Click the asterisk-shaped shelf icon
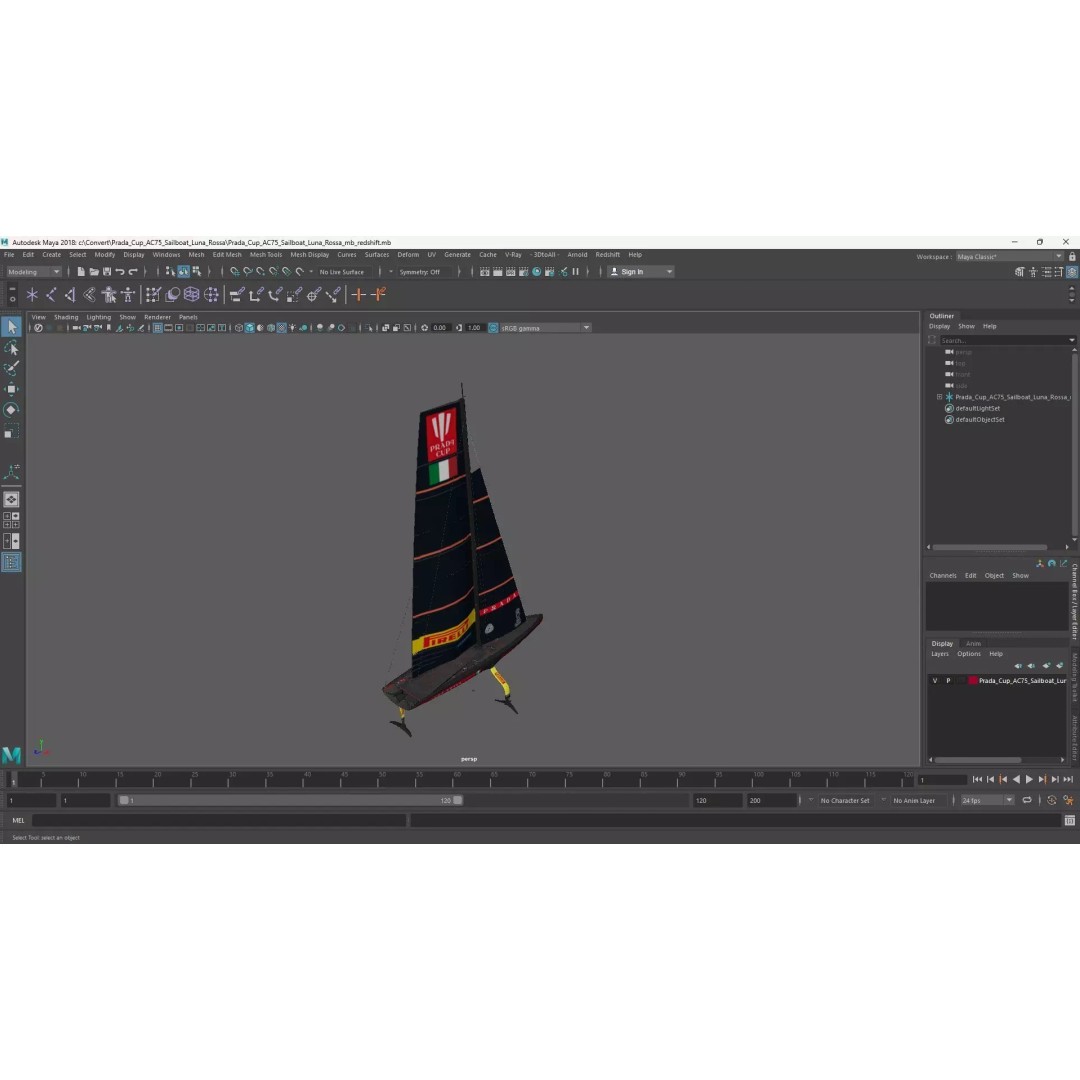This screenshot has width=1080, height=1080. pyautogui.click(x=32, y=295)
